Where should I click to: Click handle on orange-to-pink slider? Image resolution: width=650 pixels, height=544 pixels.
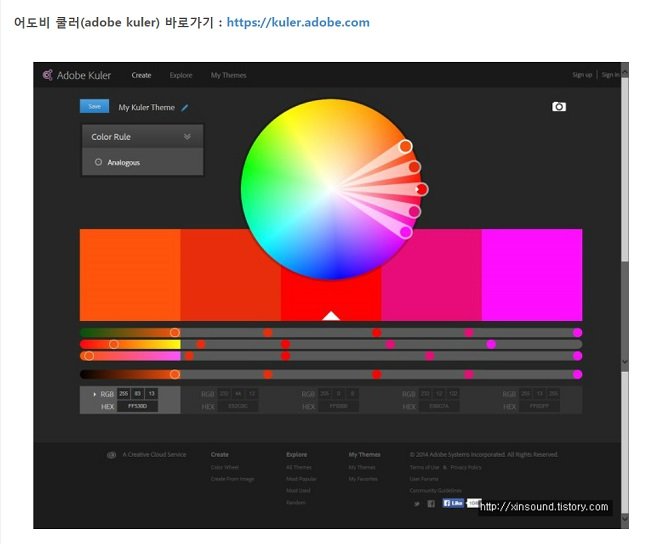(89, 356)
